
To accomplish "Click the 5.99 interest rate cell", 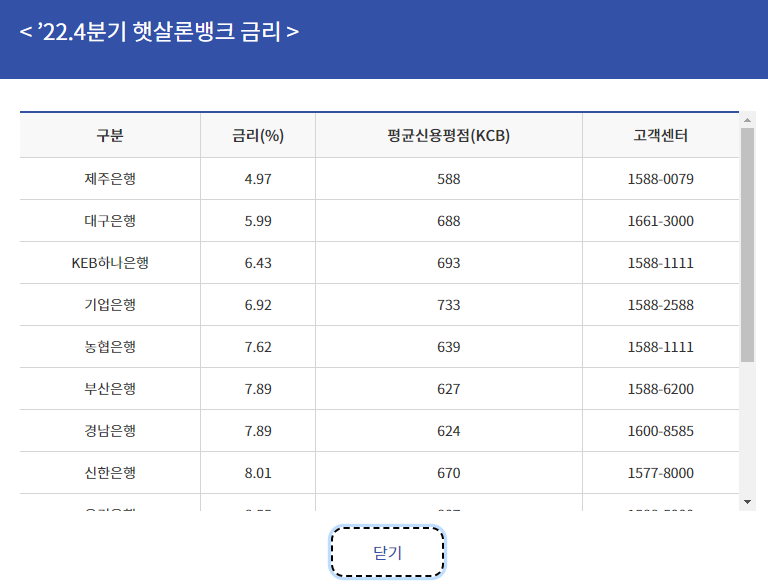I will pyautogui.click(x=258, y=221).
